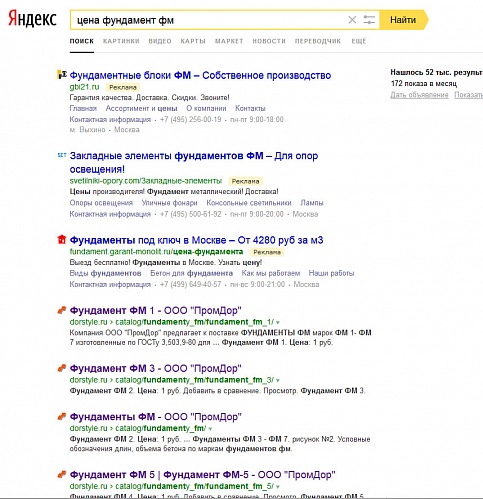Viewport: 483px width, 499px height.
Task: Click the Яндекс logo
Action: tap(32, 19)
